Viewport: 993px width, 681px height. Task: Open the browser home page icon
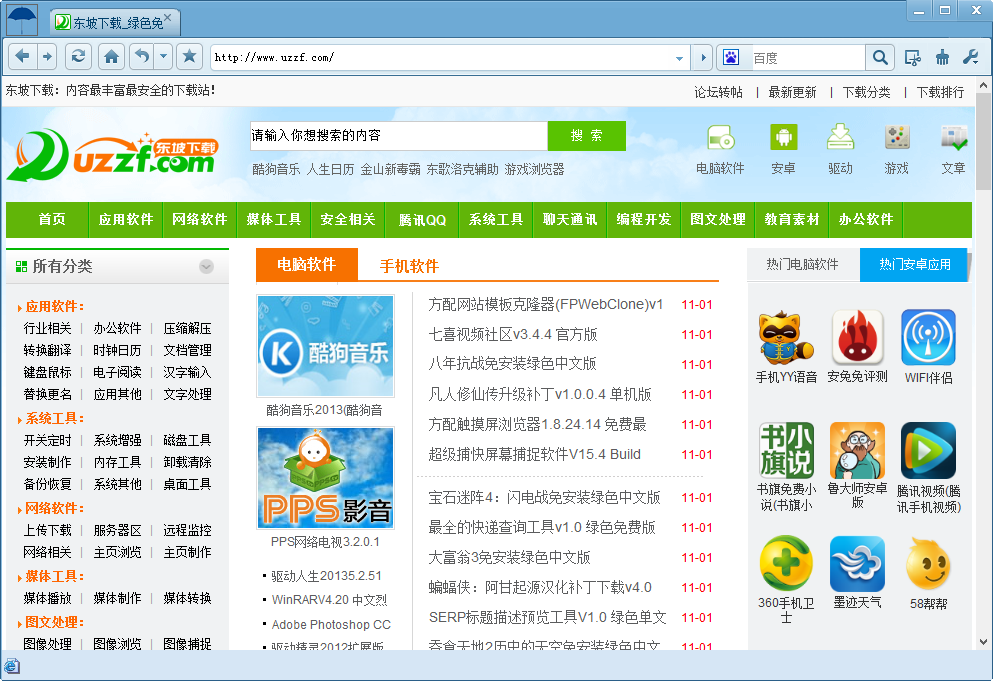[111, 56]
